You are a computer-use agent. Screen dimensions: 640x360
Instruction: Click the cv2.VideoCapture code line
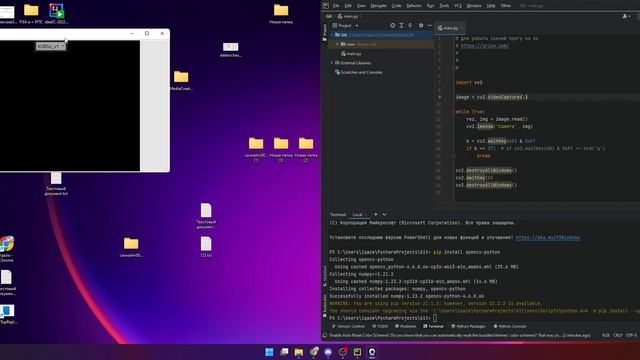tap(491, 97)
